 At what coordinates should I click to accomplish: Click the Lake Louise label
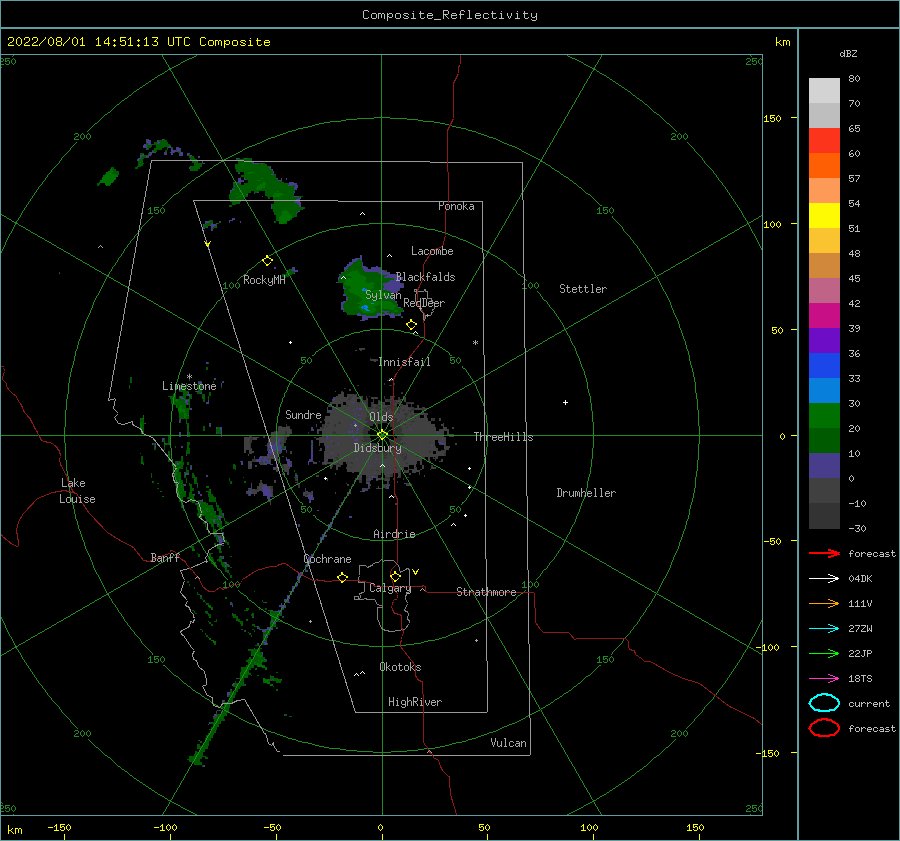77,491
